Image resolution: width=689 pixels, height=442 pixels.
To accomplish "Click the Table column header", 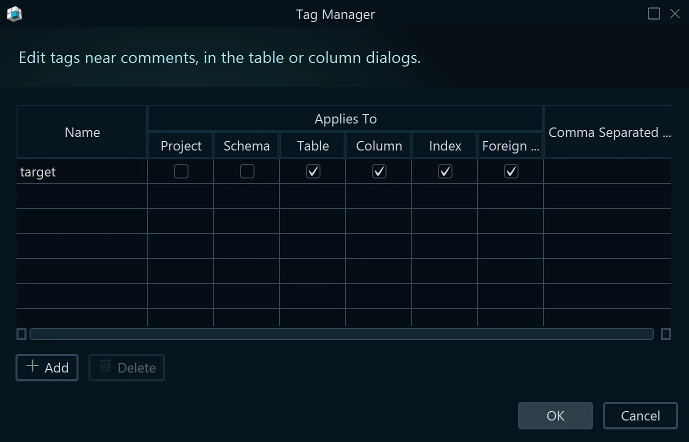I will coord(312,145).
